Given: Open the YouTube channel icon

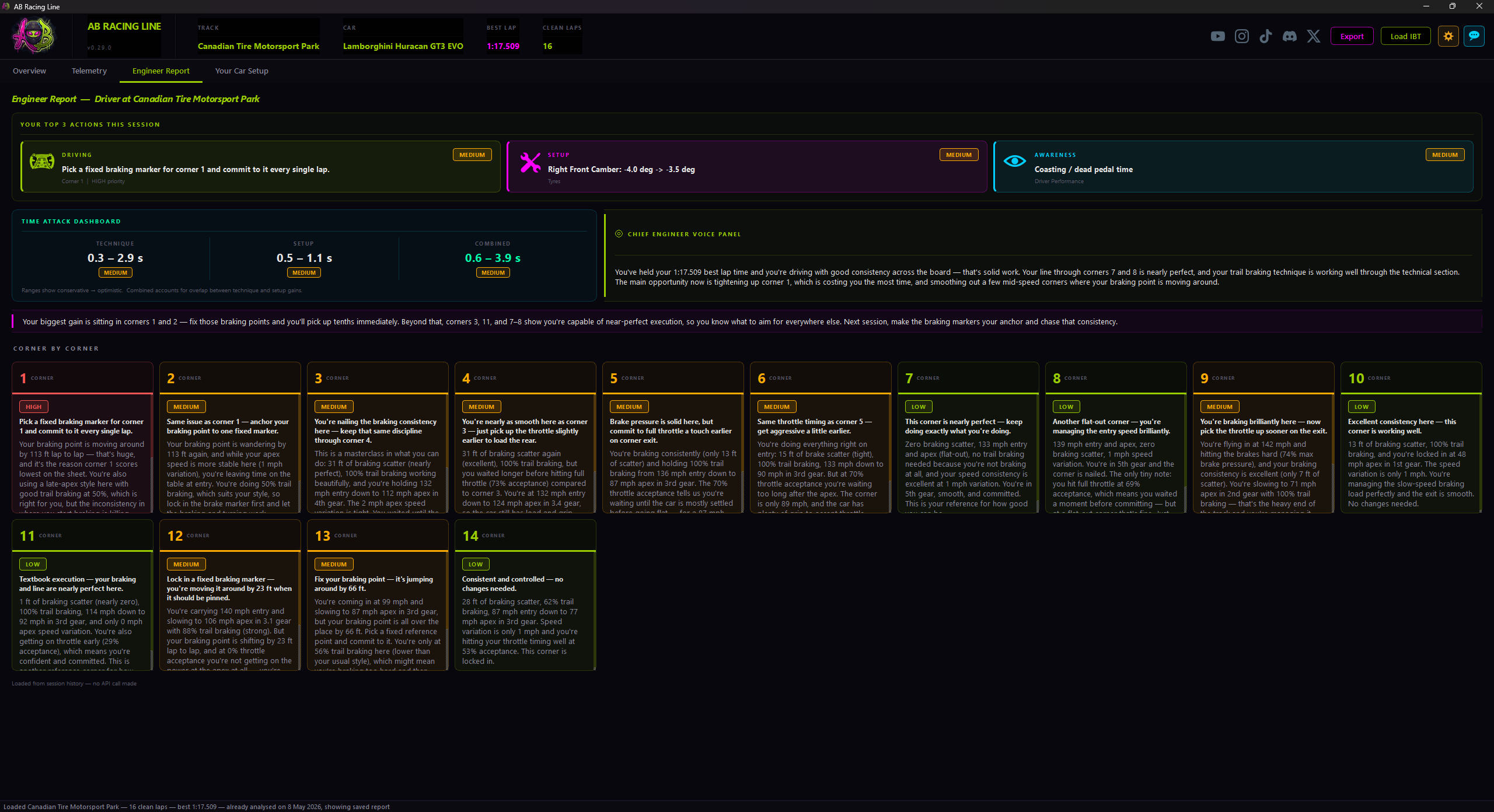Looking at the screenshot, I should (1217, 36).
